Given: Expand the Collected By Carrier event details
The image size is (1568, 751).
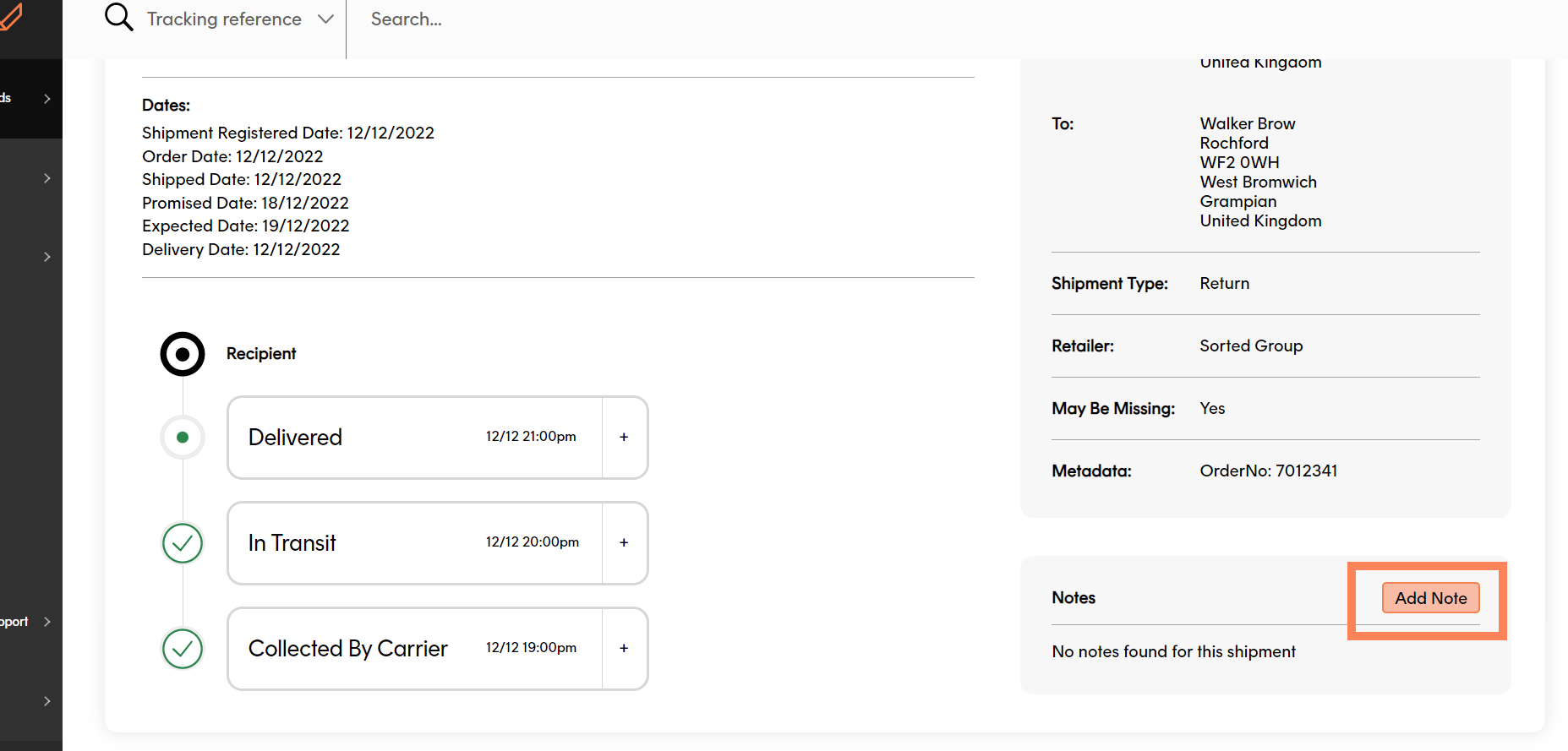Looking at the screenshot, I should click(624, 649).
